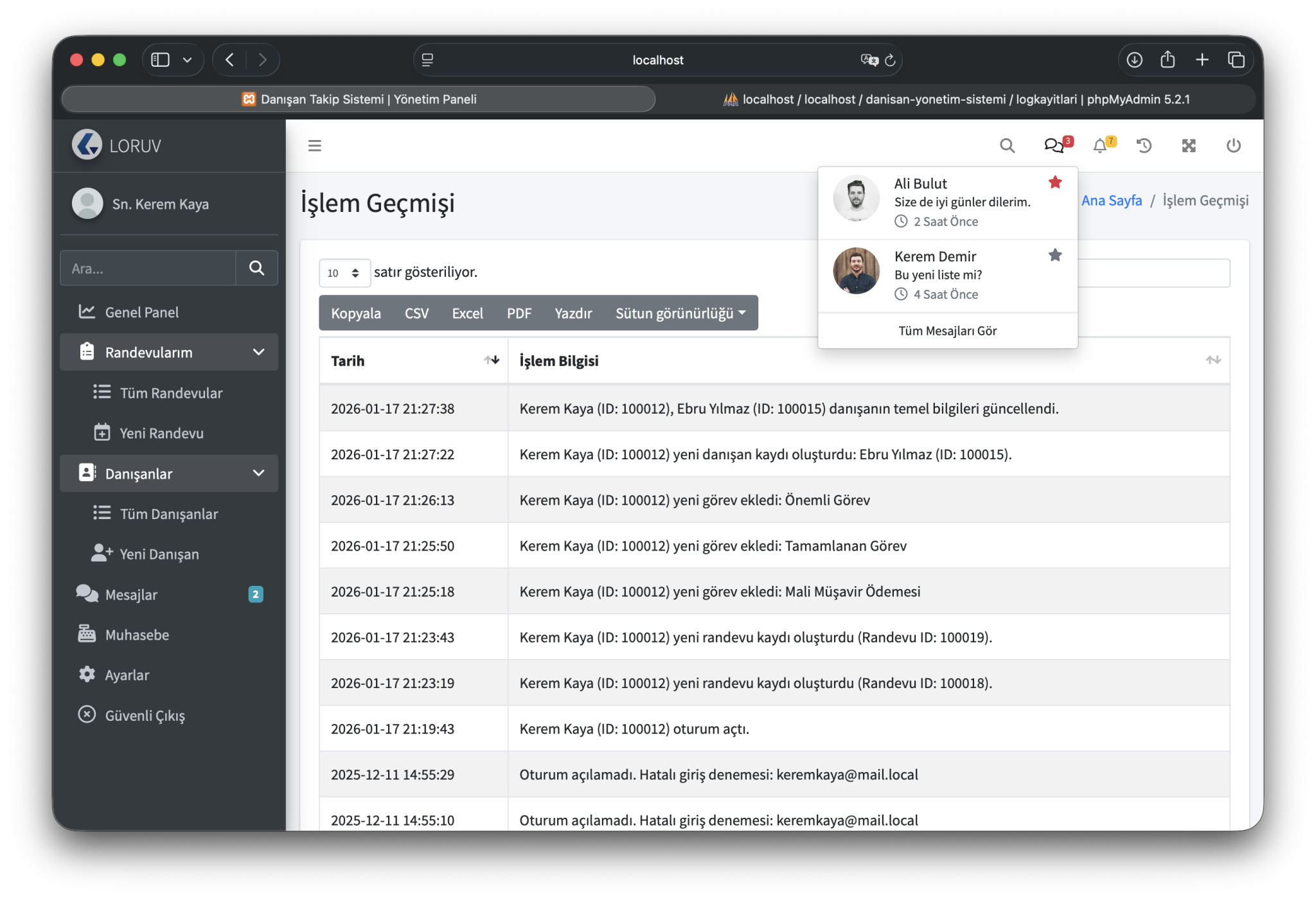The height and width of the screenshot is (900, 1316).
Task: Toggle sidebar with the hamburger menu icon
Action: (314, 146)
